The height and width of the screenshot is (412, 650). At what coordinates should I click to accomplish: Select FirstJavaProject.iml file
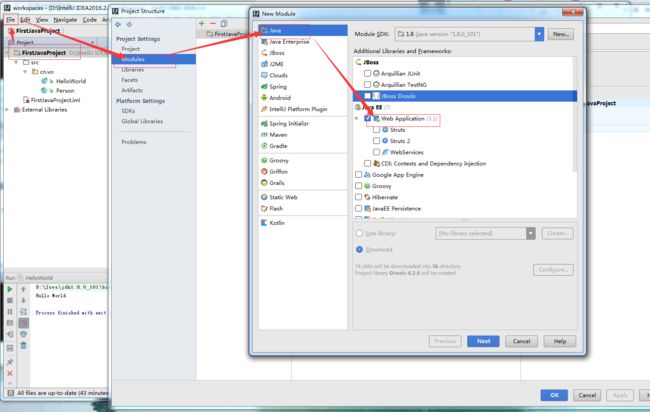pyautogui.click(x=56, y=100)
